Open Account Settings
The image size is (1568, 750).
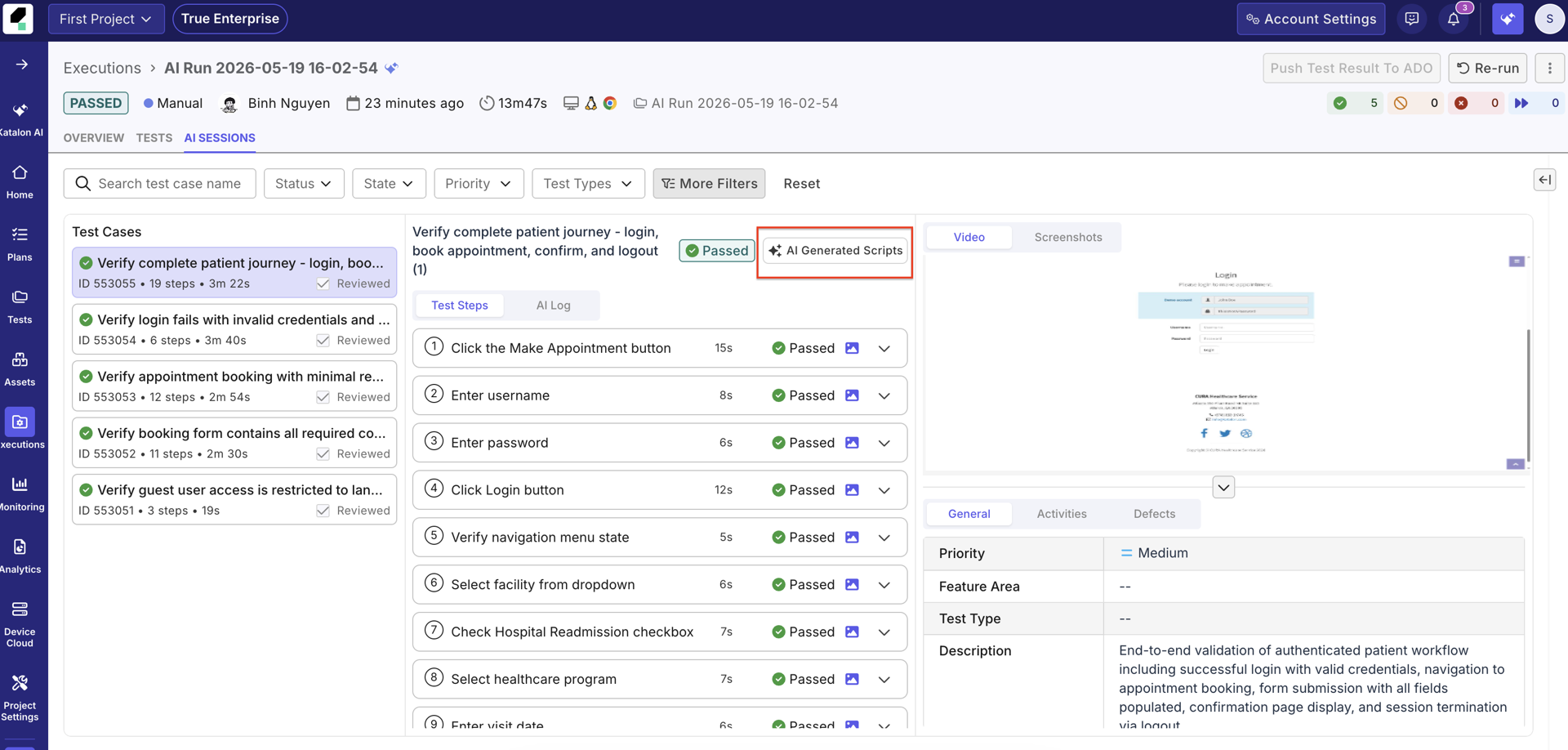click(1311, 19)
